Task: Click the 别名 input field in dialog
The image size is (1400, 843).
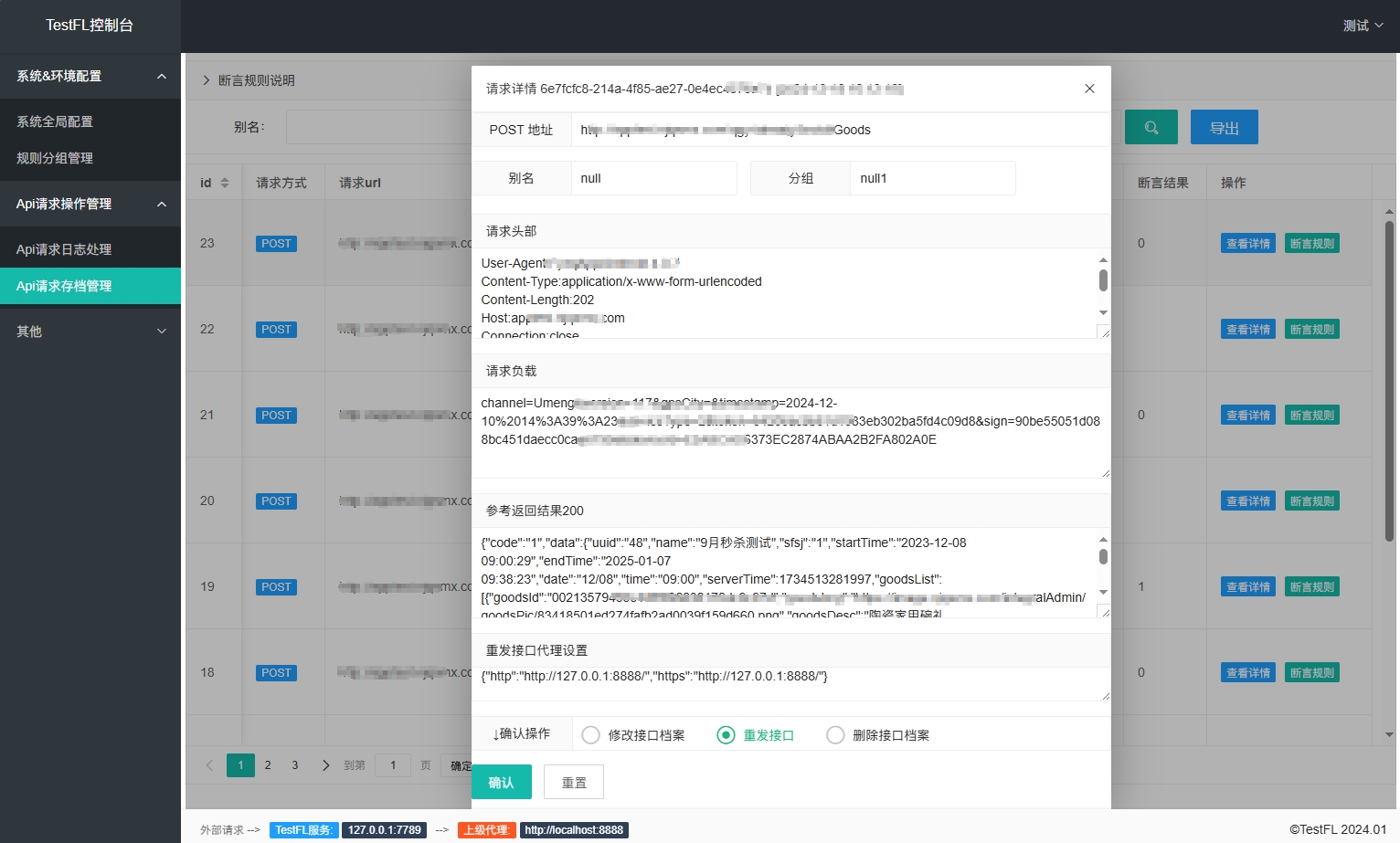Action: (653, 178)
